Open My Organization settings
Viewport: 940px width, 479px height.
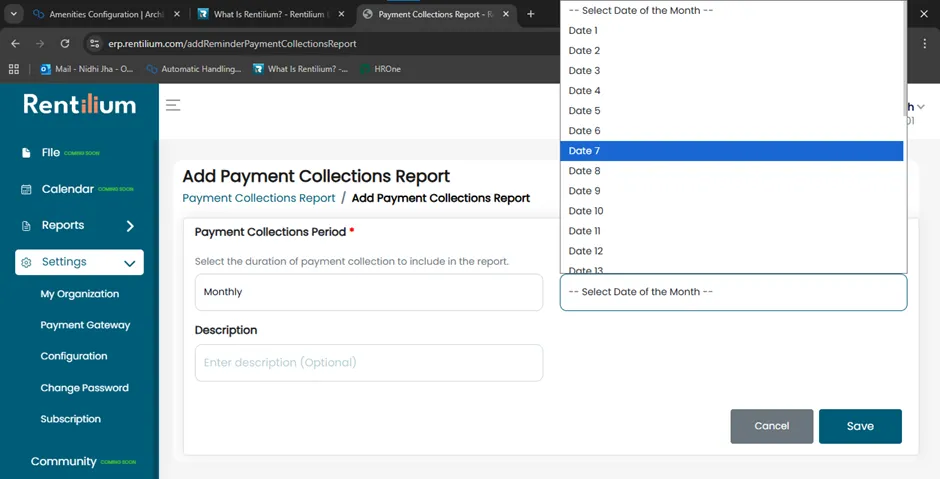point(80,294)
